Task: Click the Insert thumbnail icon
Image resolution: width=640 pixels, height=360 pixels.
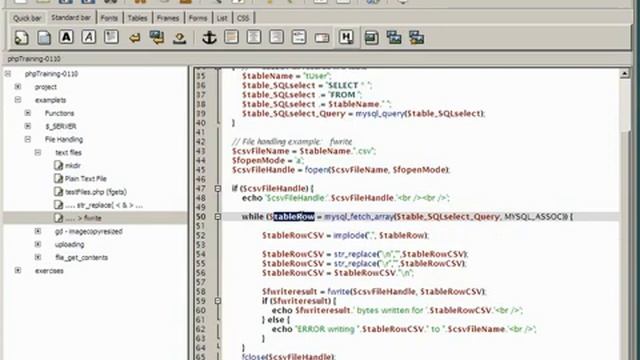Action: (394, 38)
